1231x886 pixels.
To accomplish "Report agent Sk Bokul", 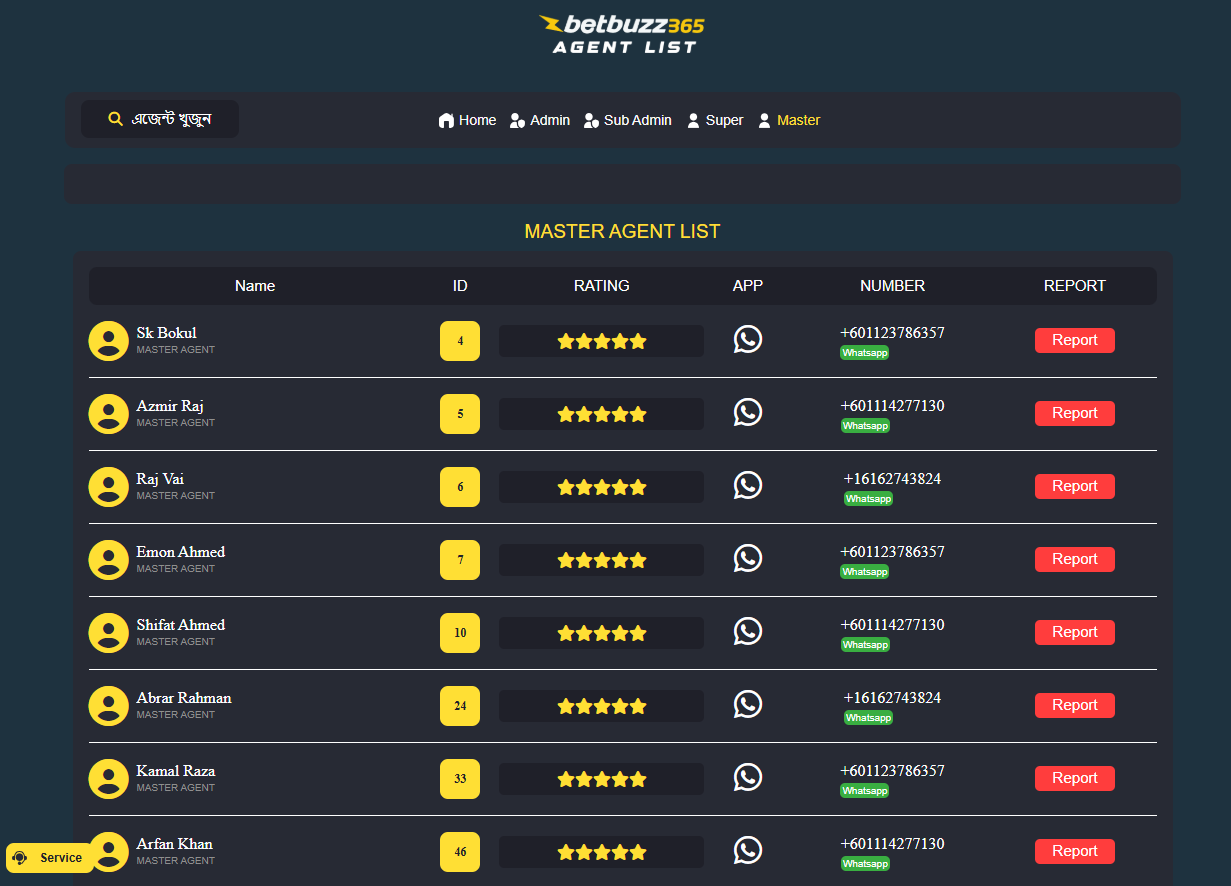I will (x=1074, y=340).
